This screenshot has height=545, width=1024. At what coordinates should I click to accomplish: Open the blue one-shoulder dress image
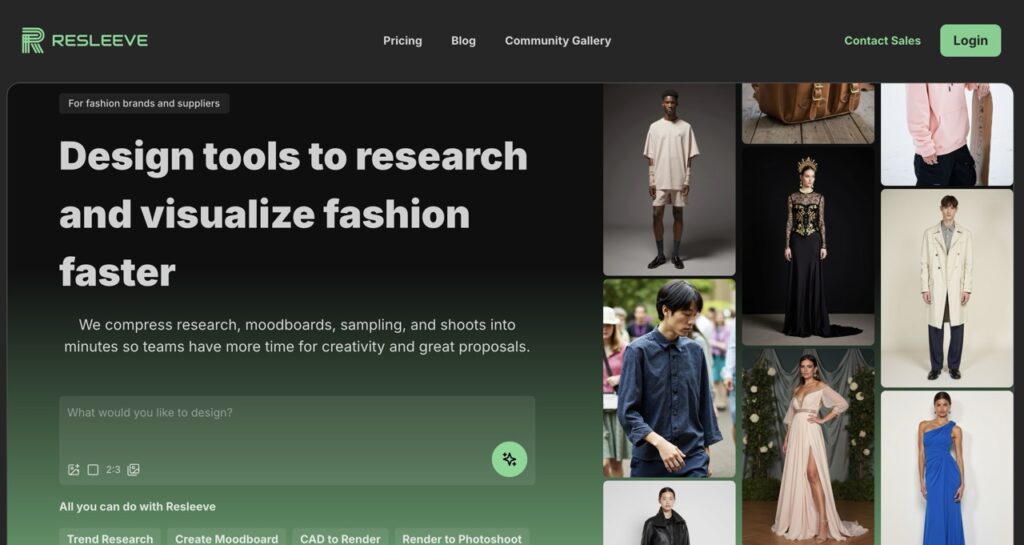point(947,468)
